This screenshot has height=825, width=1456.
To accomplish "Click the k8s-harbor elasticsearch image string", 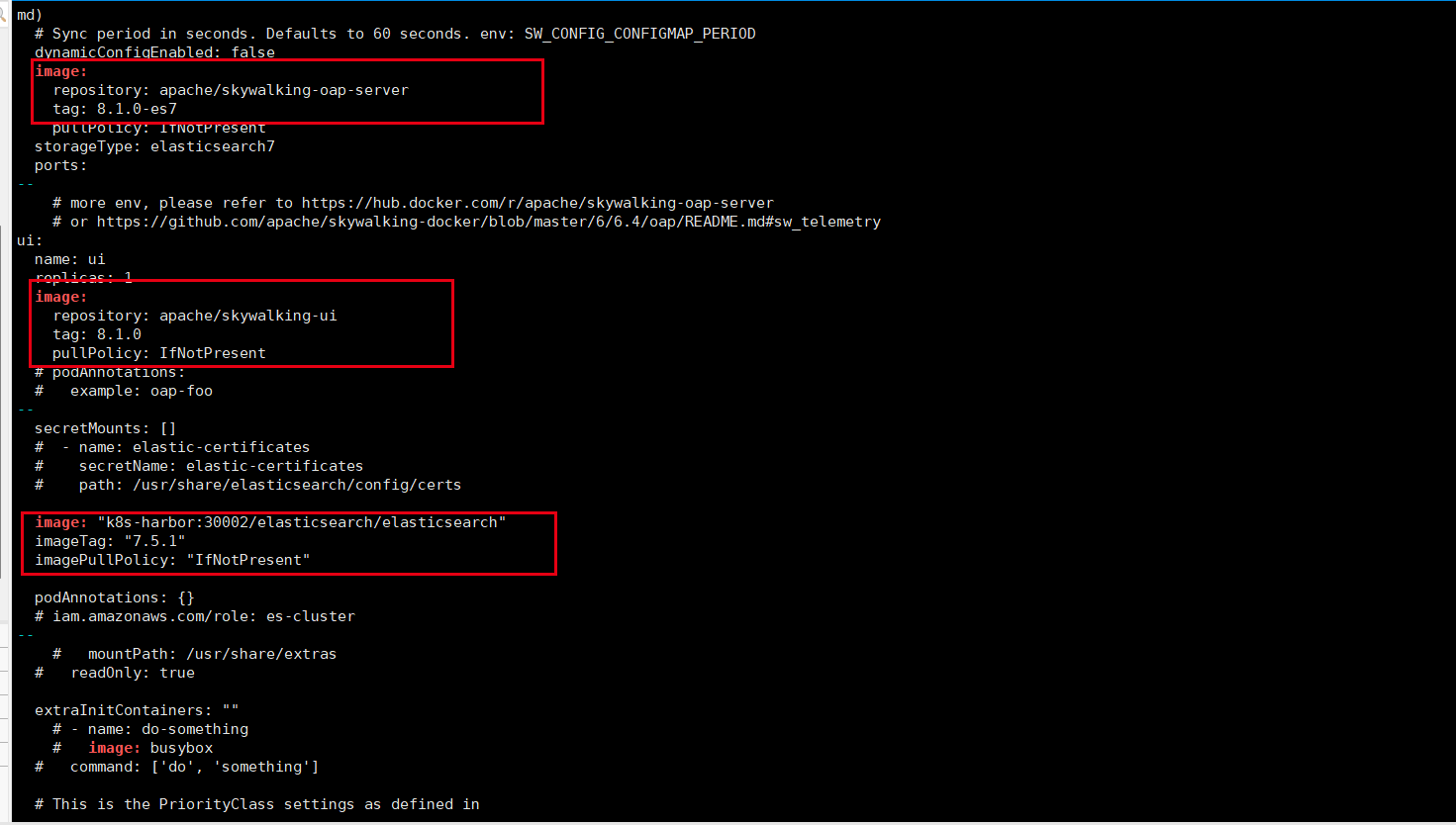I will (x=301, y=522).
